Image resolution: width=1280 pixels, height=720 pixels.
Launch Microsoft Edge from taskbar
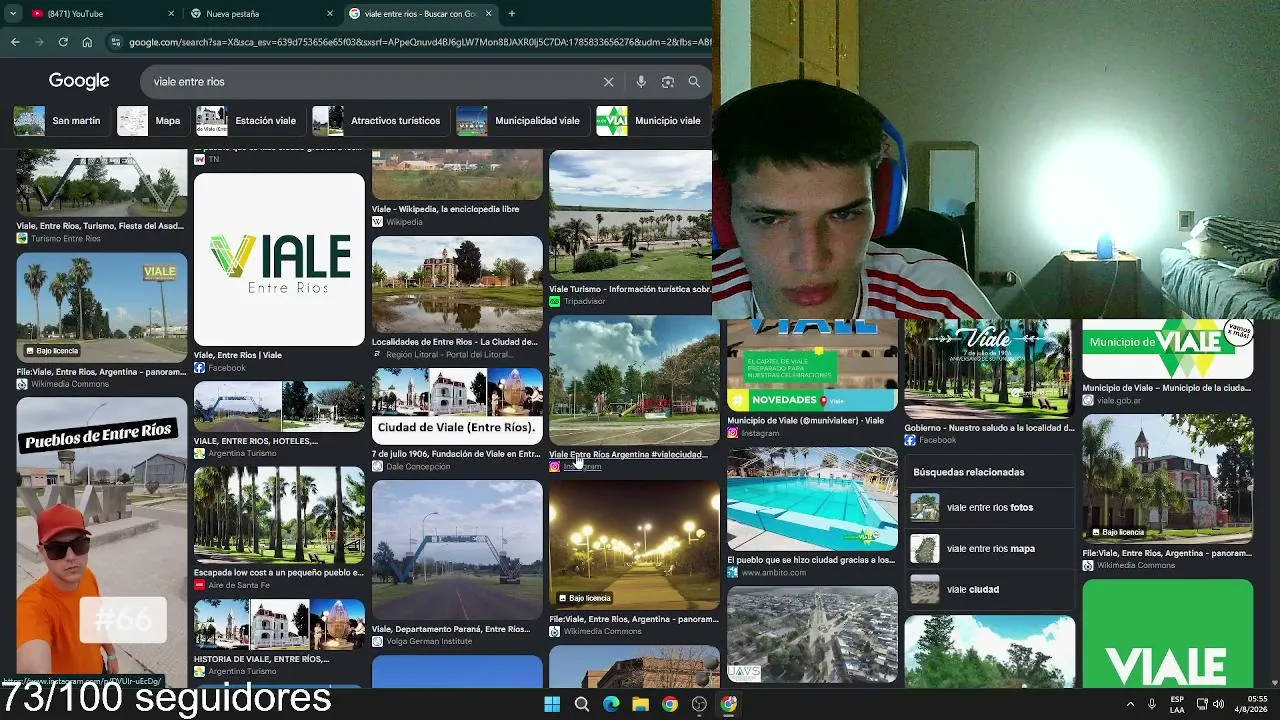(x=611, y=704)
